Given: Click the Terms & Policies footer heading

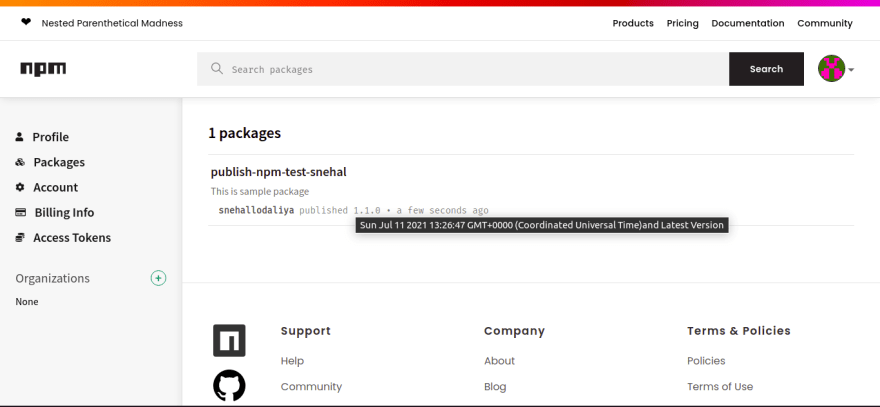Looking at the screenshot, I should pos(739,331).
